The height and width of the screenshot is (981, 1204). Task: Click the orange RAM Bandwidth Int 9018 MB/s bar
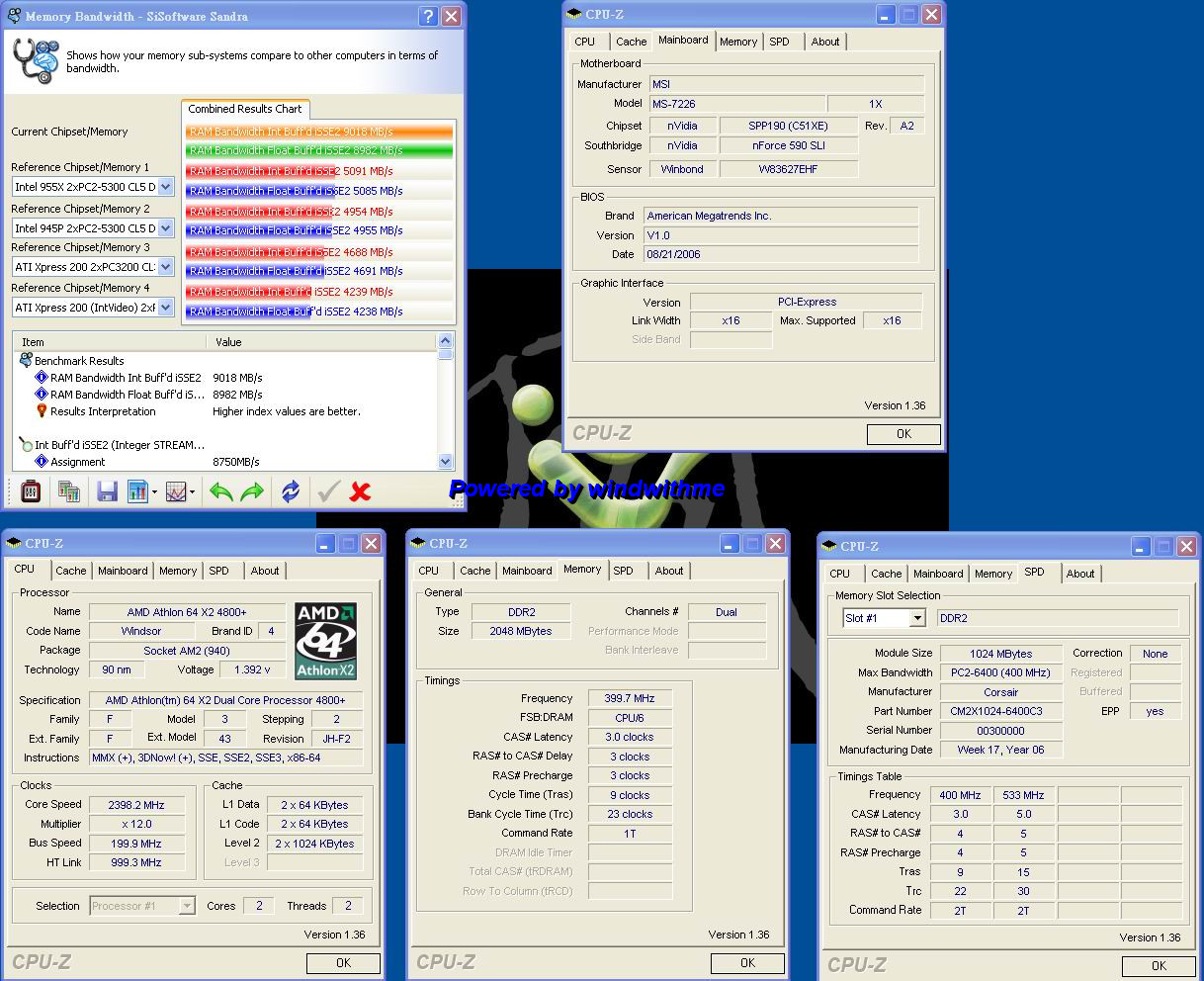318,132
